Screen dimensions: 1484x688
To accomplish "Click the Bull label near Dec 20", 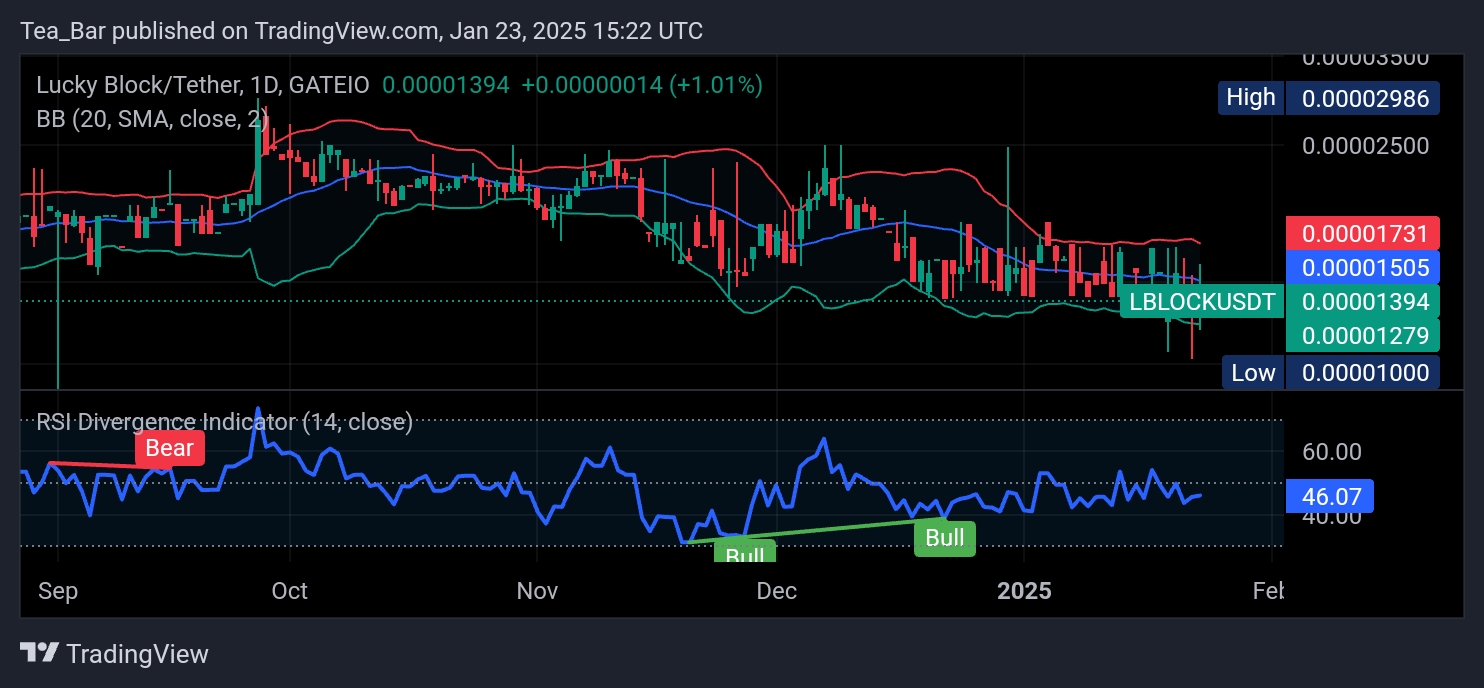I will pos(945,538).
